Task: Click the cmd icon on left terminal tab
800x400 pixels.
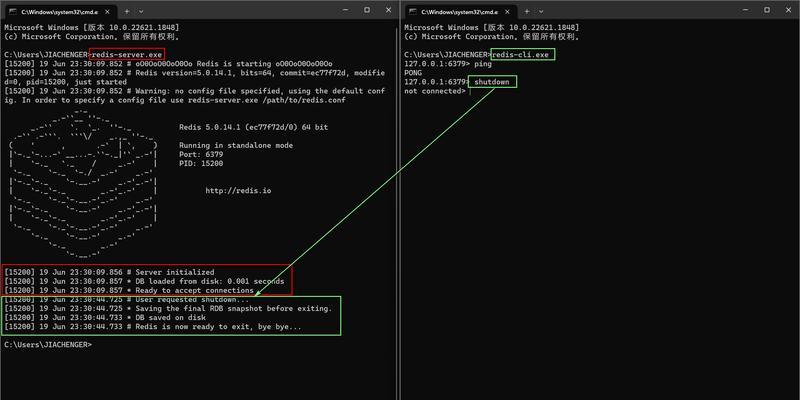Action: point(13,11)
